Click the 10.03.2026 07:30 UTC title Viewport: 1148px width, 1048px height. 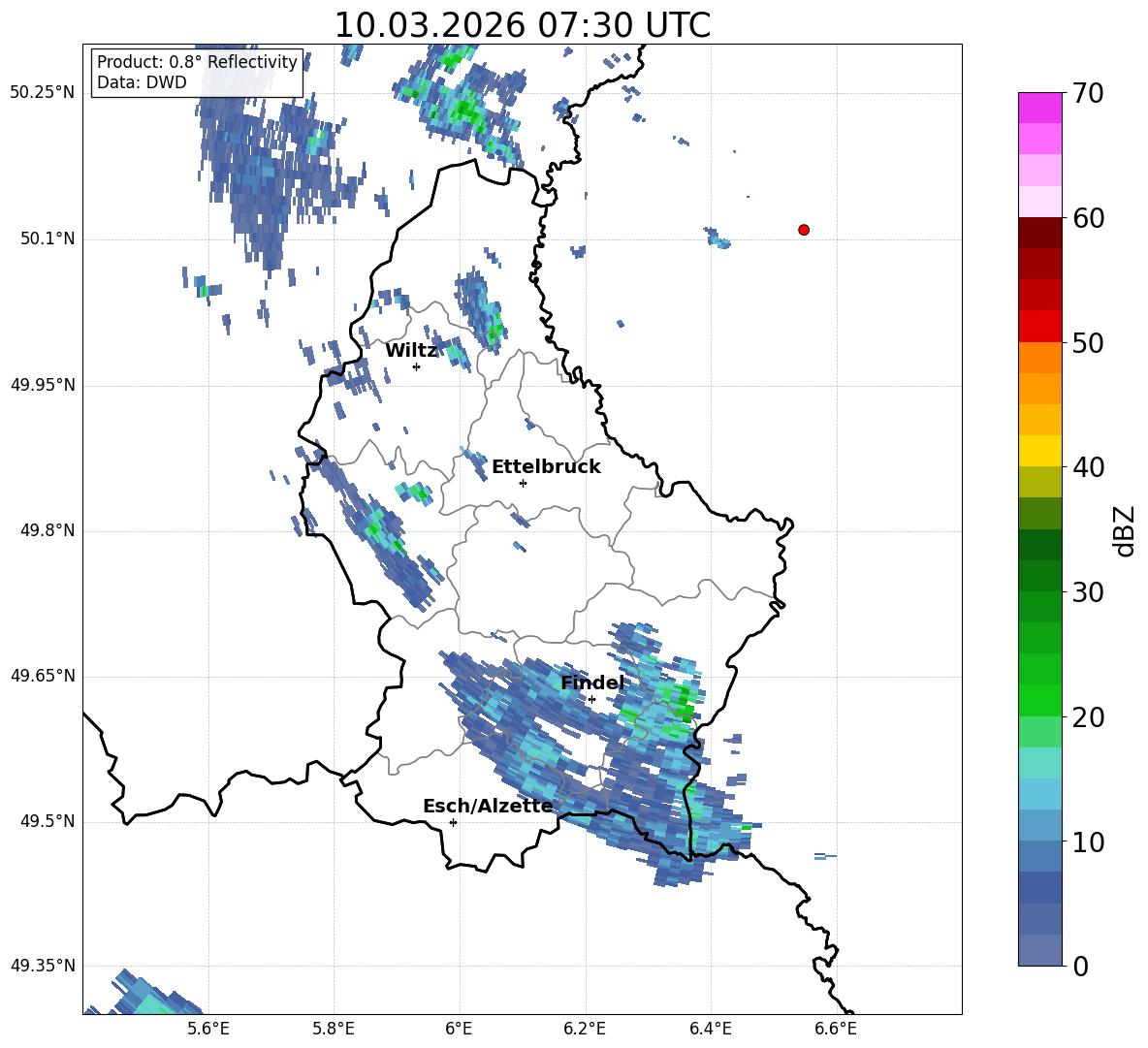(523, 25)
